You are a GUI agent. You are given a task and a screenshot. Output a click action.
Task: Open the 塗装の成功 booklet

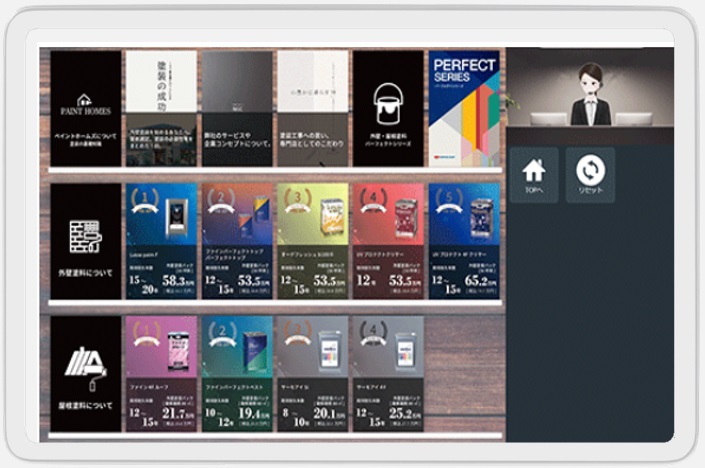[161, 108]
